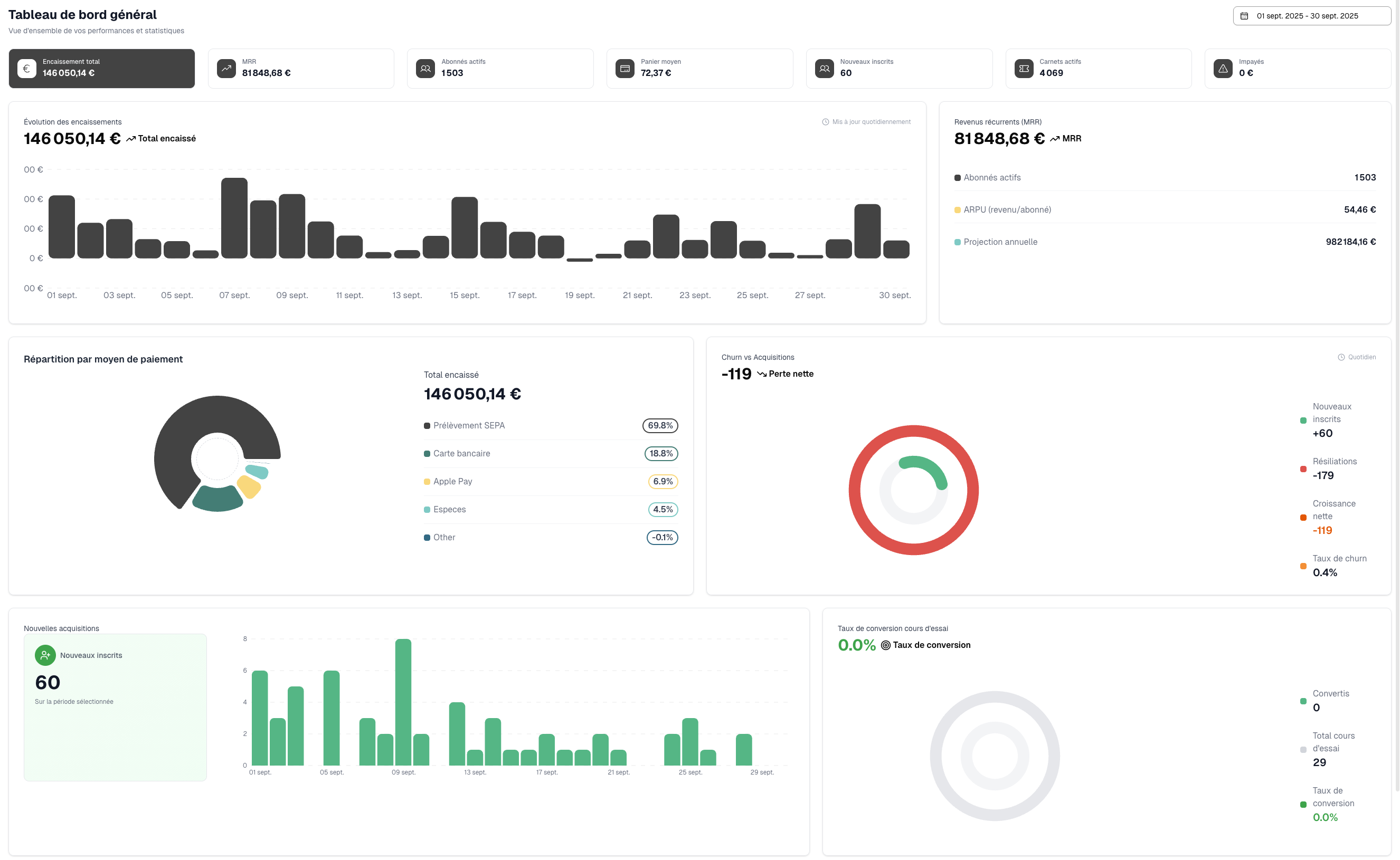Image resolution: width=1400 pixels, height=860 pixels.
Task: Select the MRR KPI card
Action: click(301, 68)
